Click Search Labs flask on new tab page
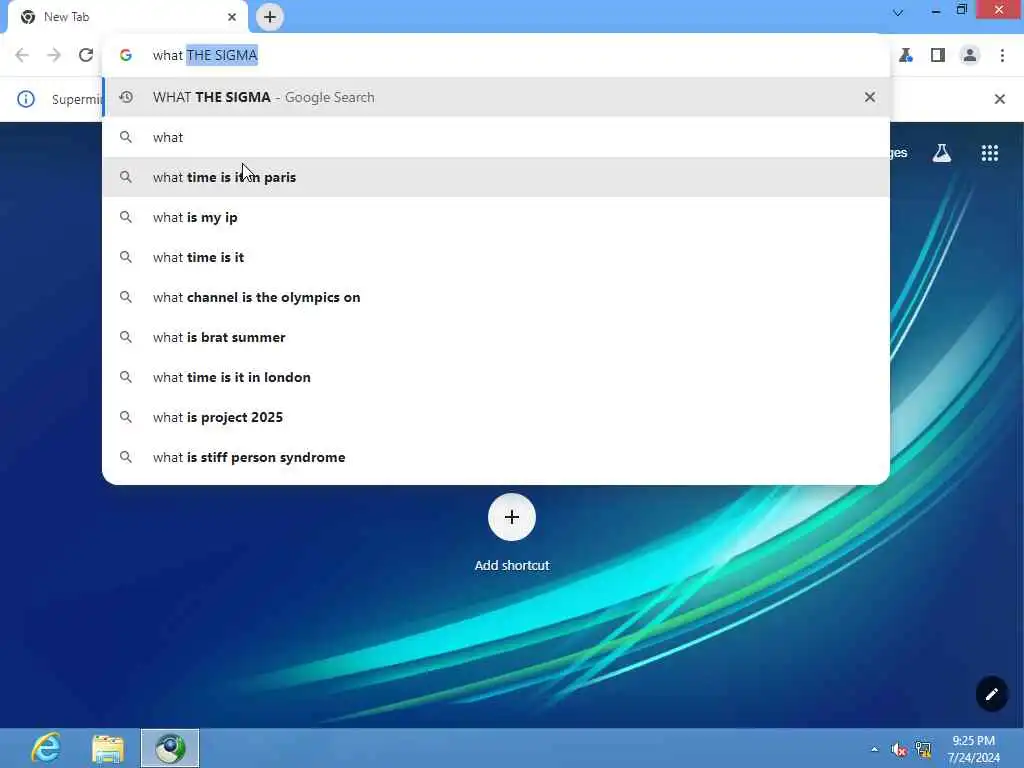1024x768 pixels. 942,153
